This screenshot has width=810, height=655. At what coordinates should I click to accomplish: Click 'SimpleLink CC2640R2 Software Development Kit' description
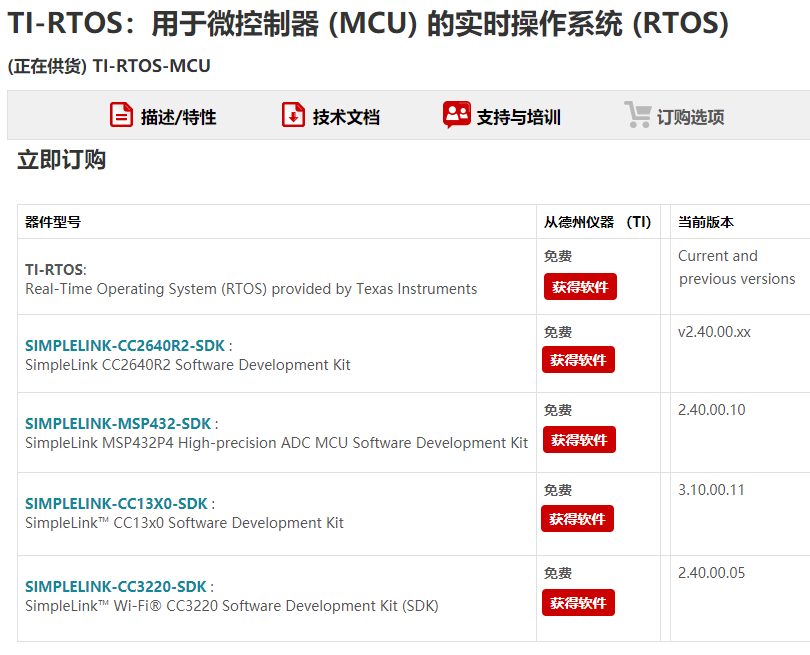point(188,365)
